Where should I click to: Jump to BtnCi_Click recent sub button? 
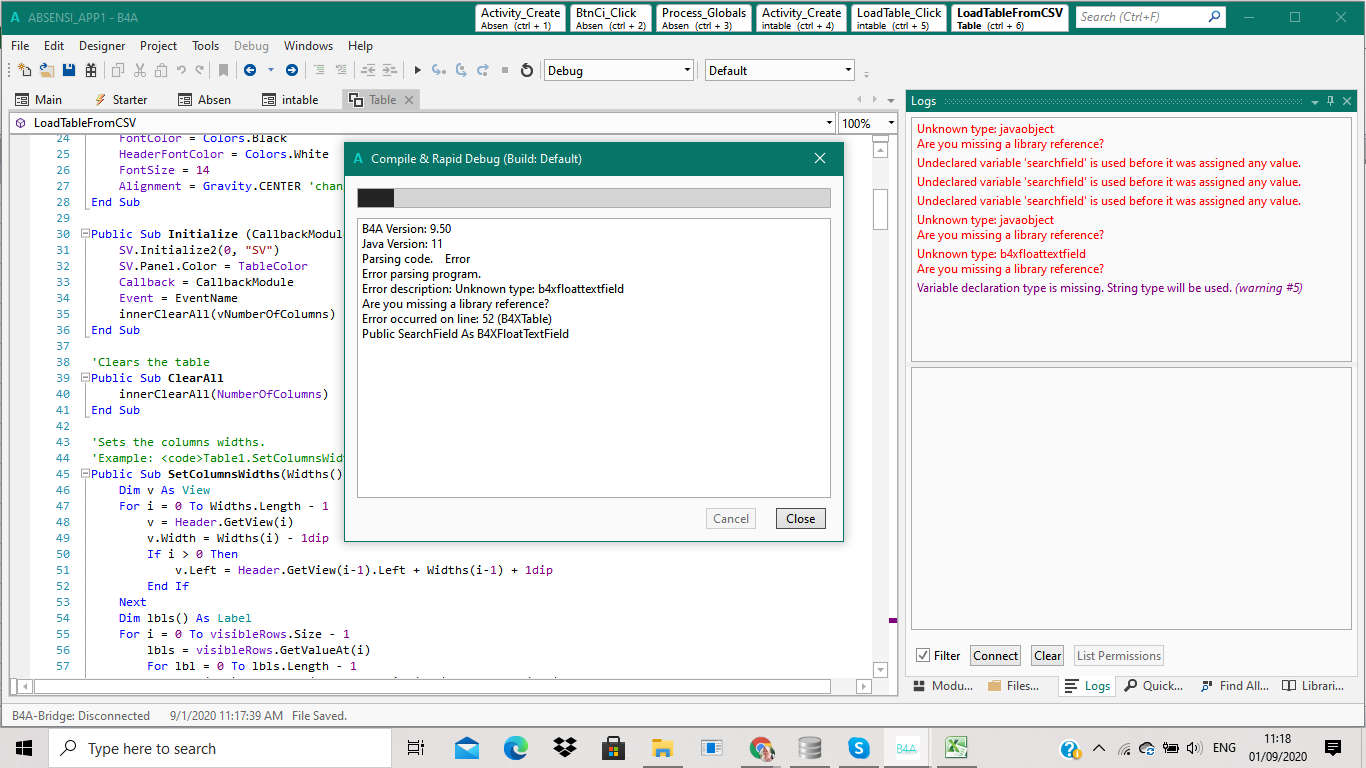tap(611, 18)
